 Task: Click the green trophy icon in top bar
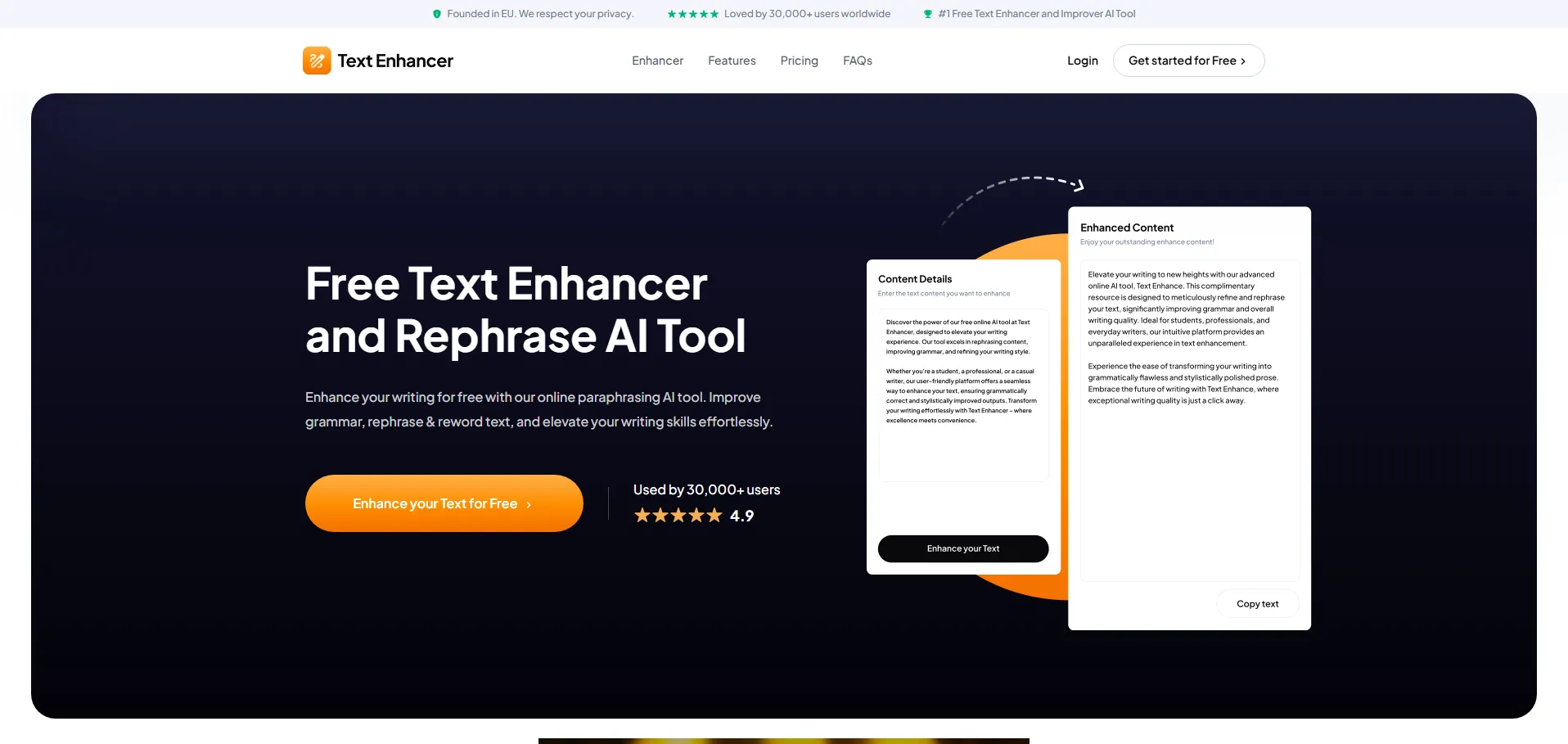[x=928, y=14]
